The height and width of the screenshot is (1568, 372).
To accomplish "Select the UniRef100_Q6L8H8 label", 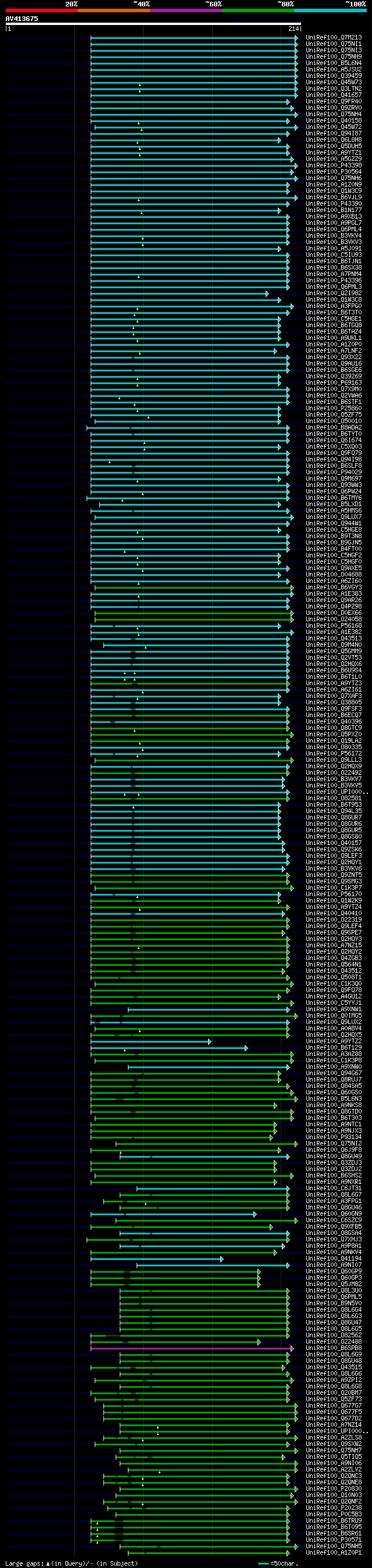I will [334, 140].
